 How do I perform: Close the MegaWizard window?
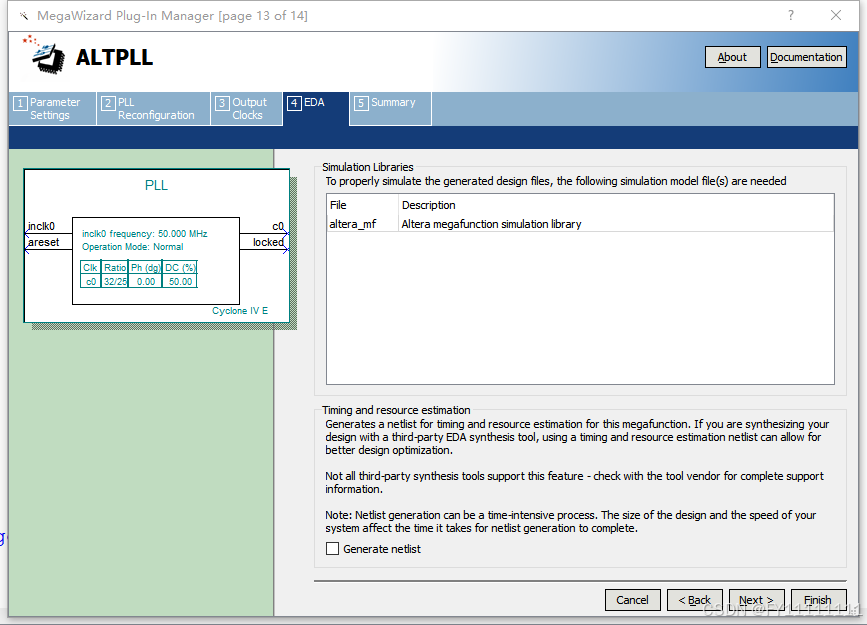pos(835,15)
